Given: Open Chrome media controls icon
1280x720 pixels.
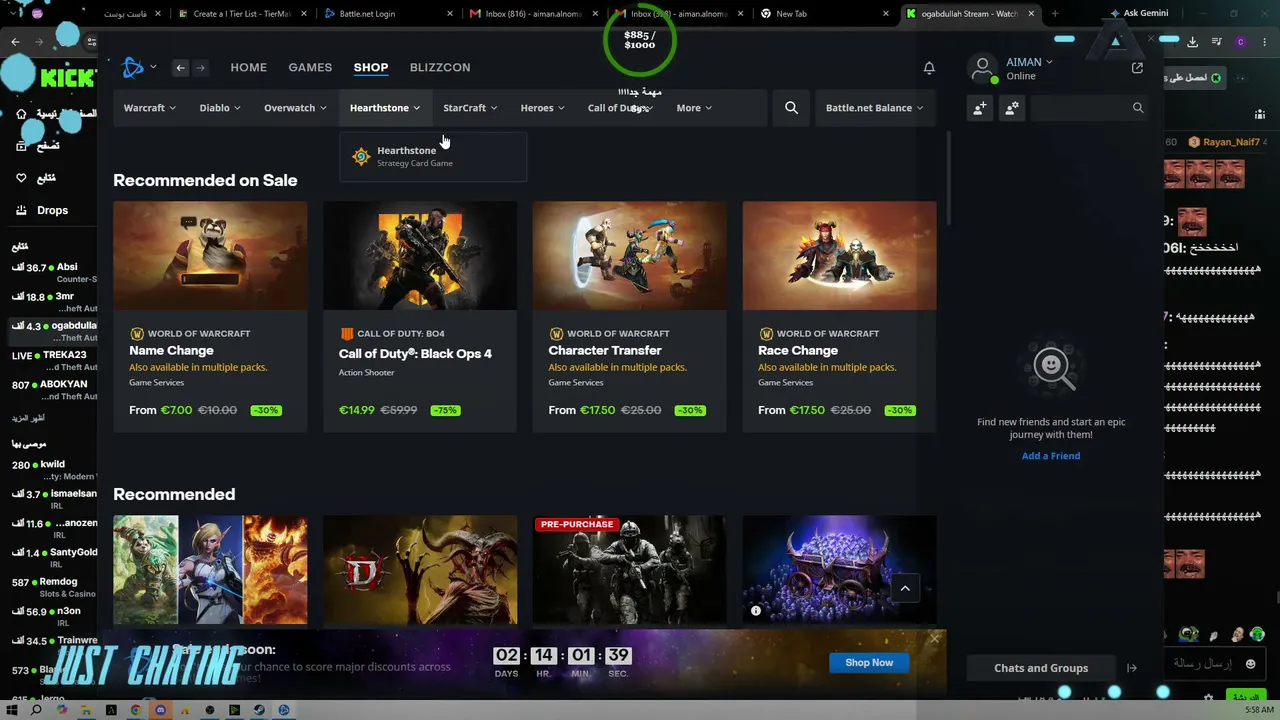Looking at the screenshot, I should (x=1217, y=42).
